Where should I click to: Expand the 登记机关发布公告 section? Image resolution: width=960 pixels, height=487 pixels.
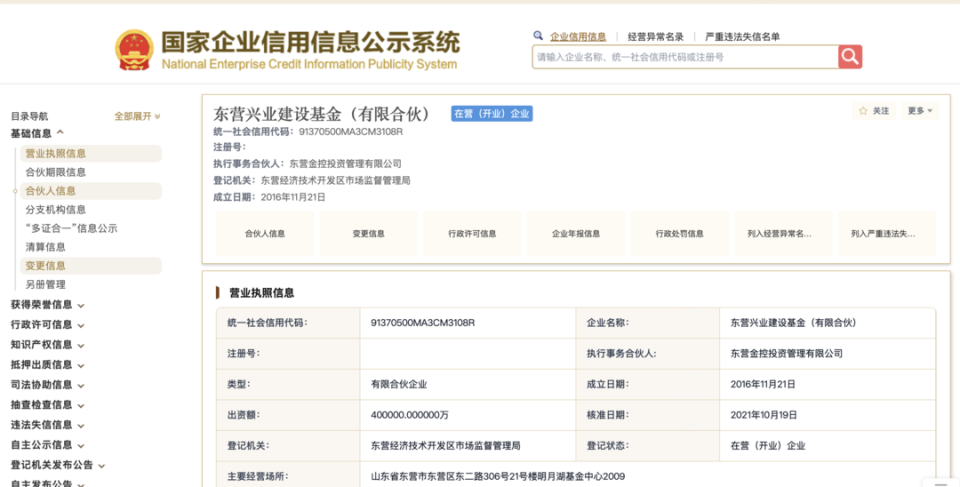[58, 465]
